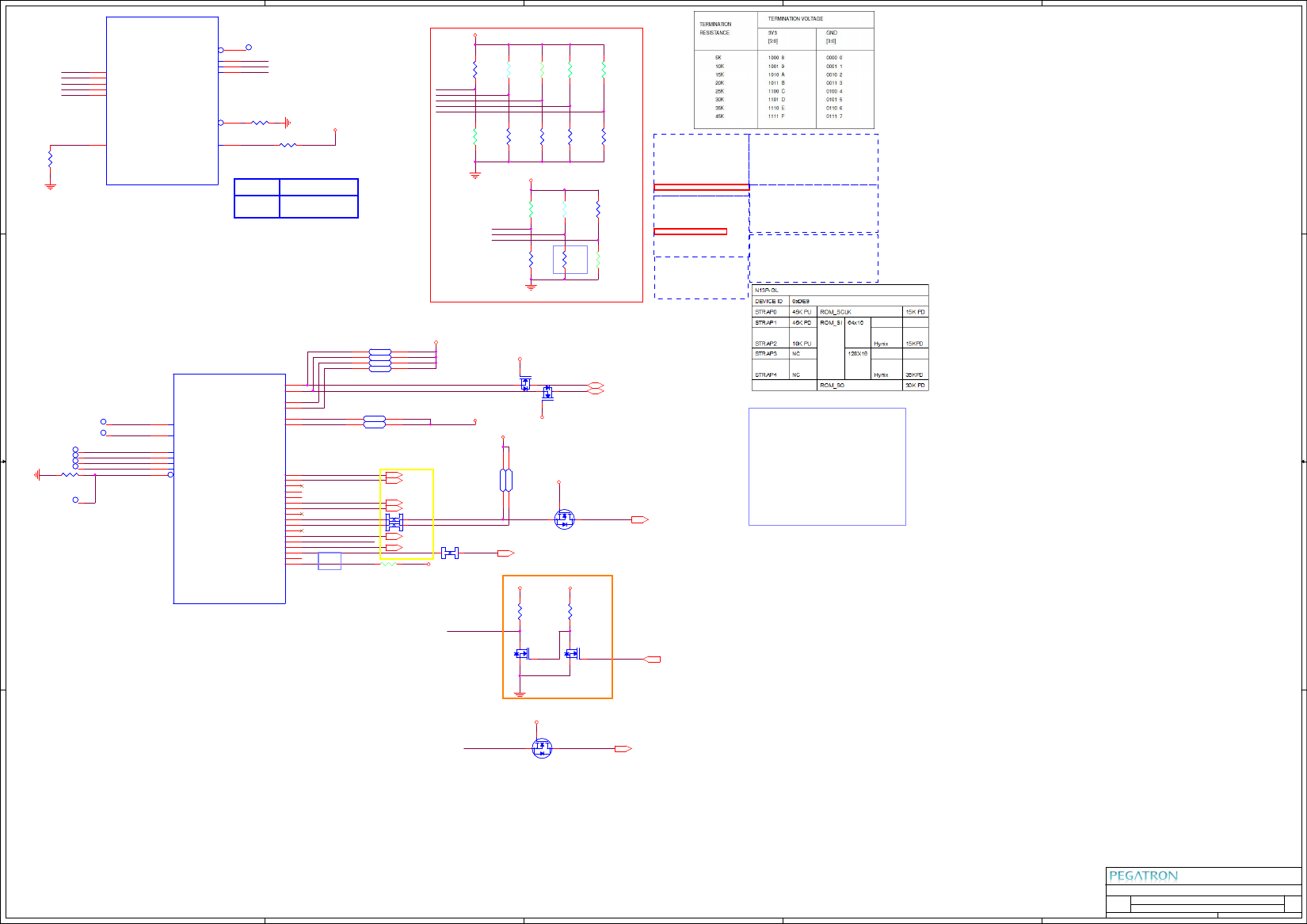Screen dimensions: 1307x924
Task: Click the "STRAP4" row label
Action: pos(766,375)
